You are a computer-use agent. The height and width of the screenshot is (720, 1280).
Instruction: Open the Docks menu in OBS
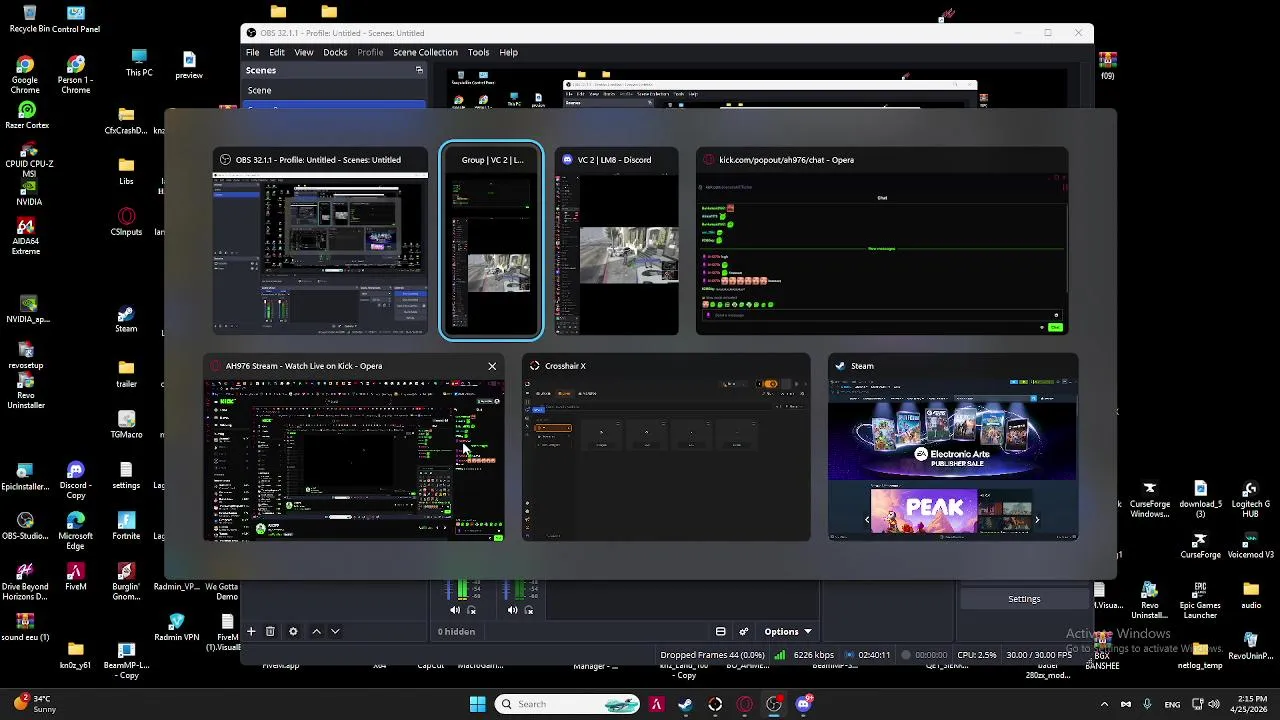[x=335, y=52]
